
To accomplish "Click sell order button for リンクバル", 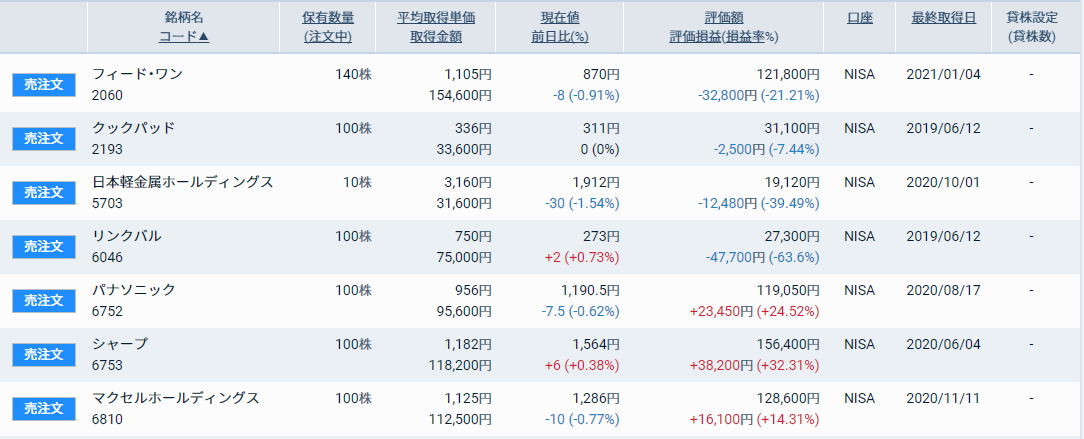I will (x=44, y=246).
